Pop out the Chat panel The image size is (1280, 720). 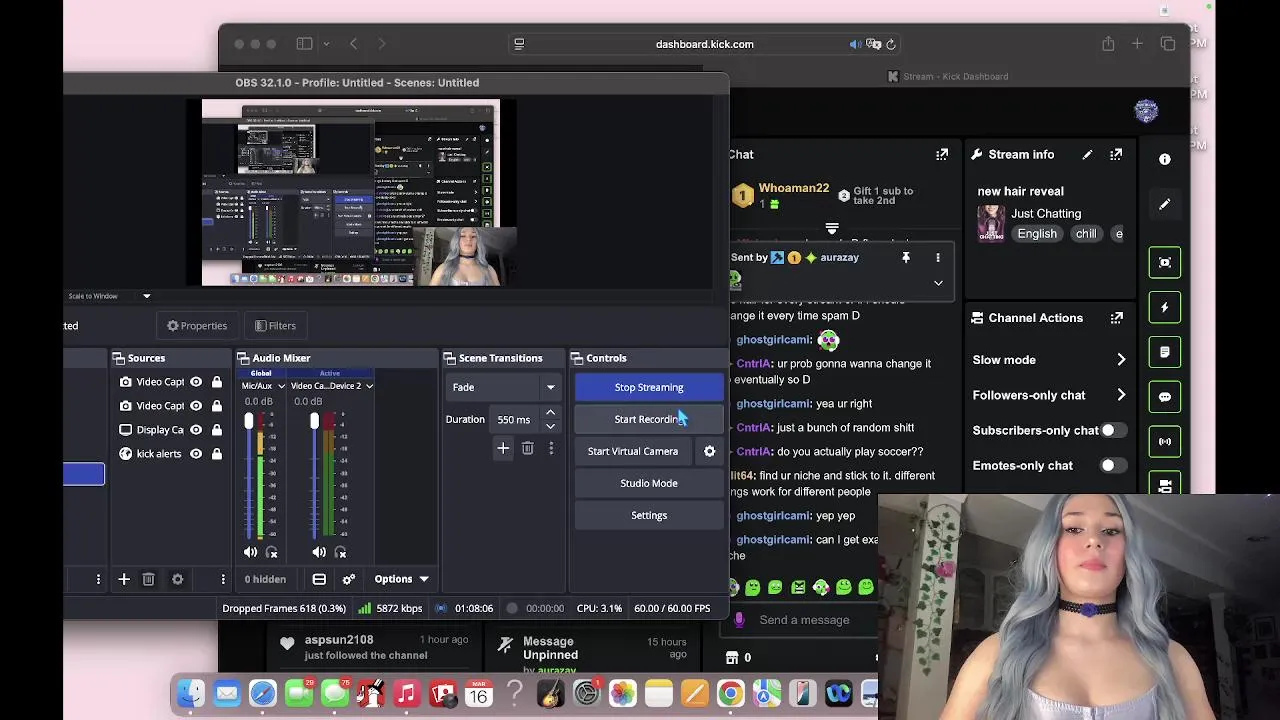point(942,154)
